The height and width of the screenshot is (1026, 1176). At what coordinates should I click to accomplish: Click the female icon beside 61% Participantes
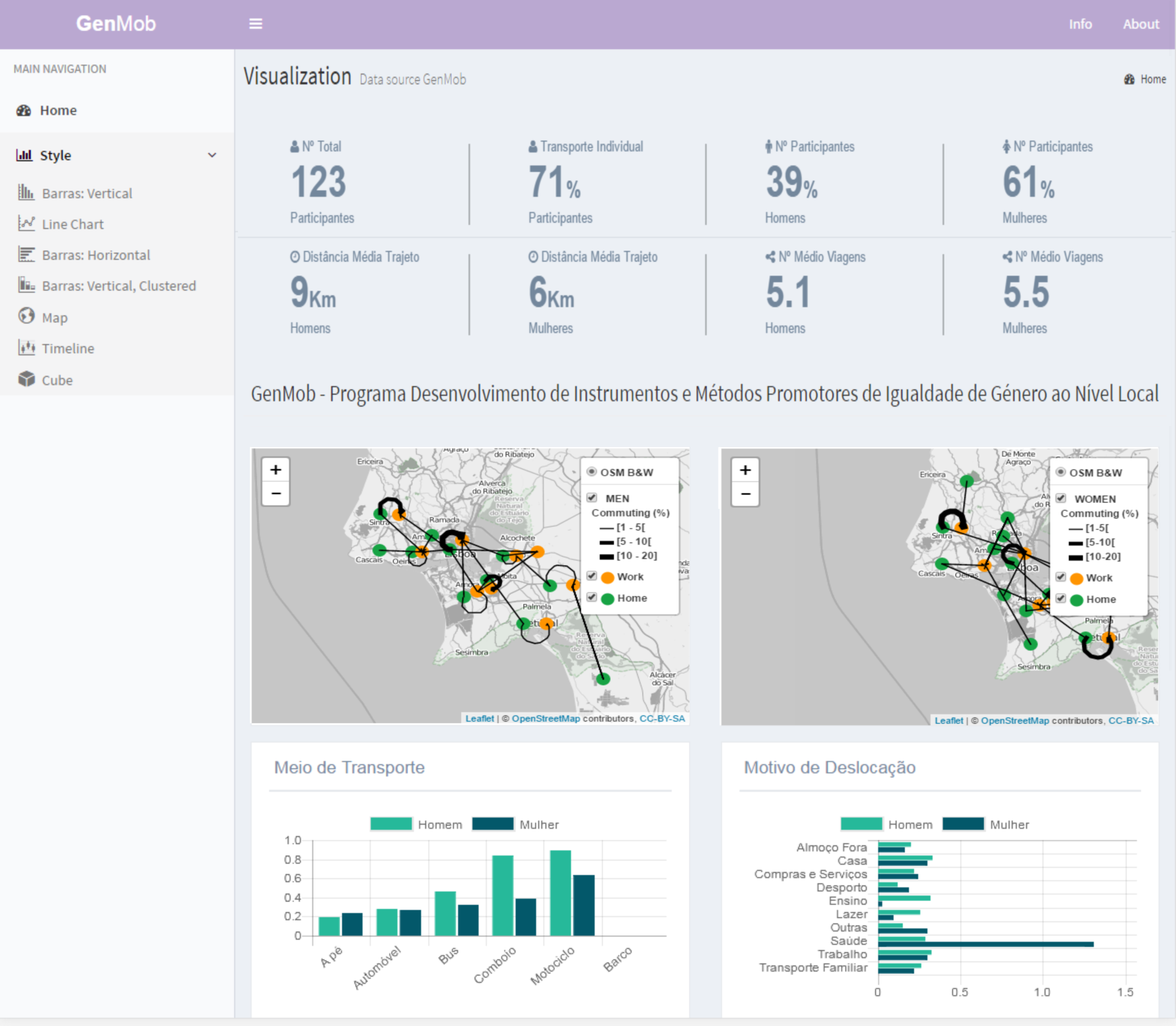(1006, 147)
